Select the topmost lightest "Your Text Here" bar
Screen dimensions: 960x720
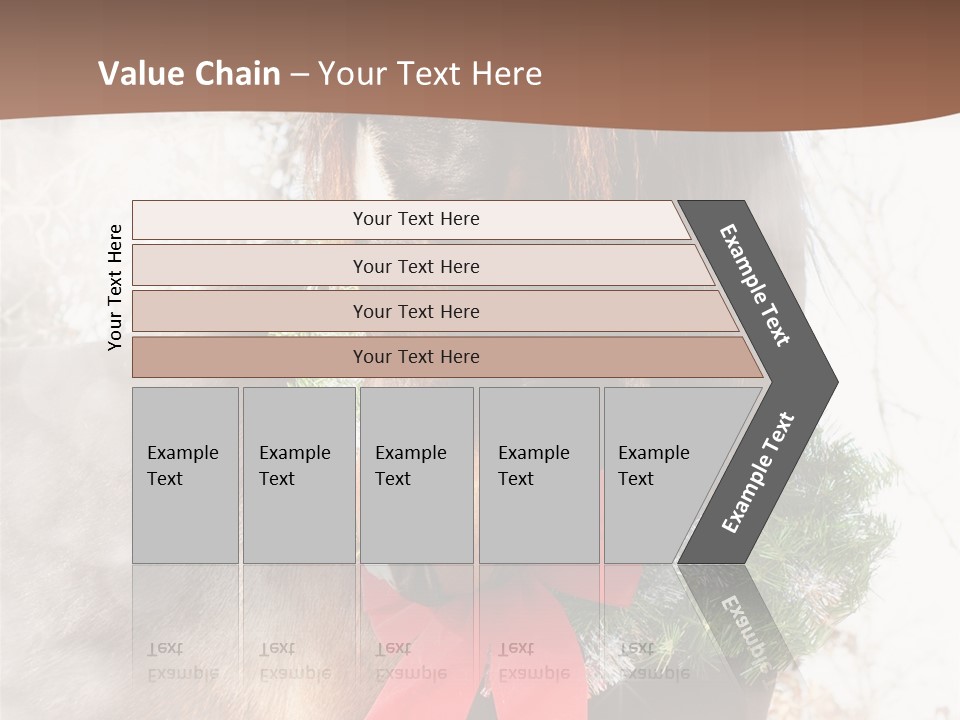(415, 219)
